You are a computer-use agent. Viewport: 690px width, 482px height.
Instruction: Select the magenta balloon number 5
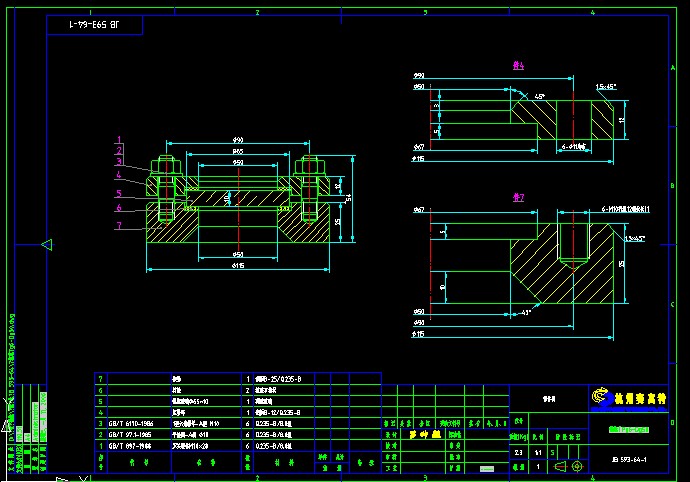click(119, 194)
